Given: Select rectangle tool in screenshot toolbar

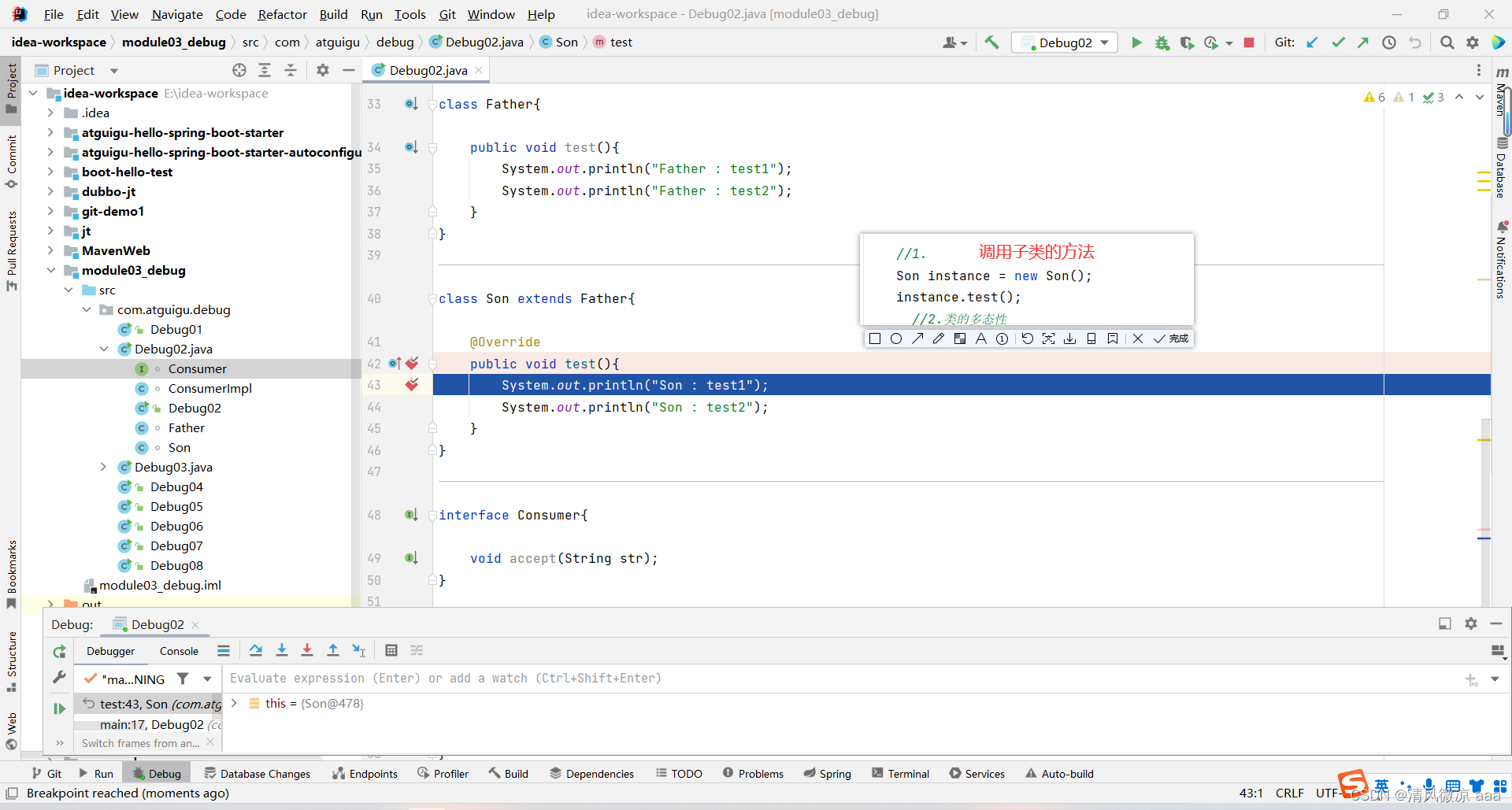Looking at the screenshot, I should coord(875,338).
